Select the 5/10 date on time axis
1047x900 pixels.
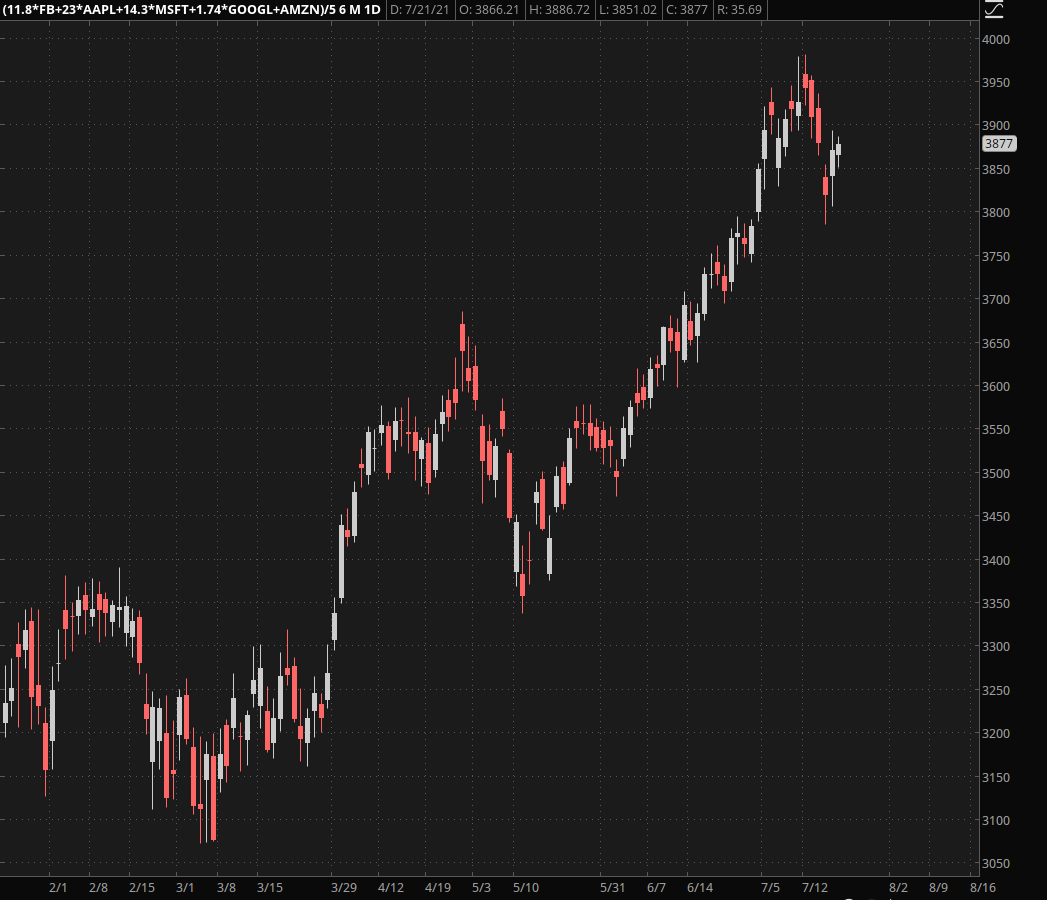(526, 887)
